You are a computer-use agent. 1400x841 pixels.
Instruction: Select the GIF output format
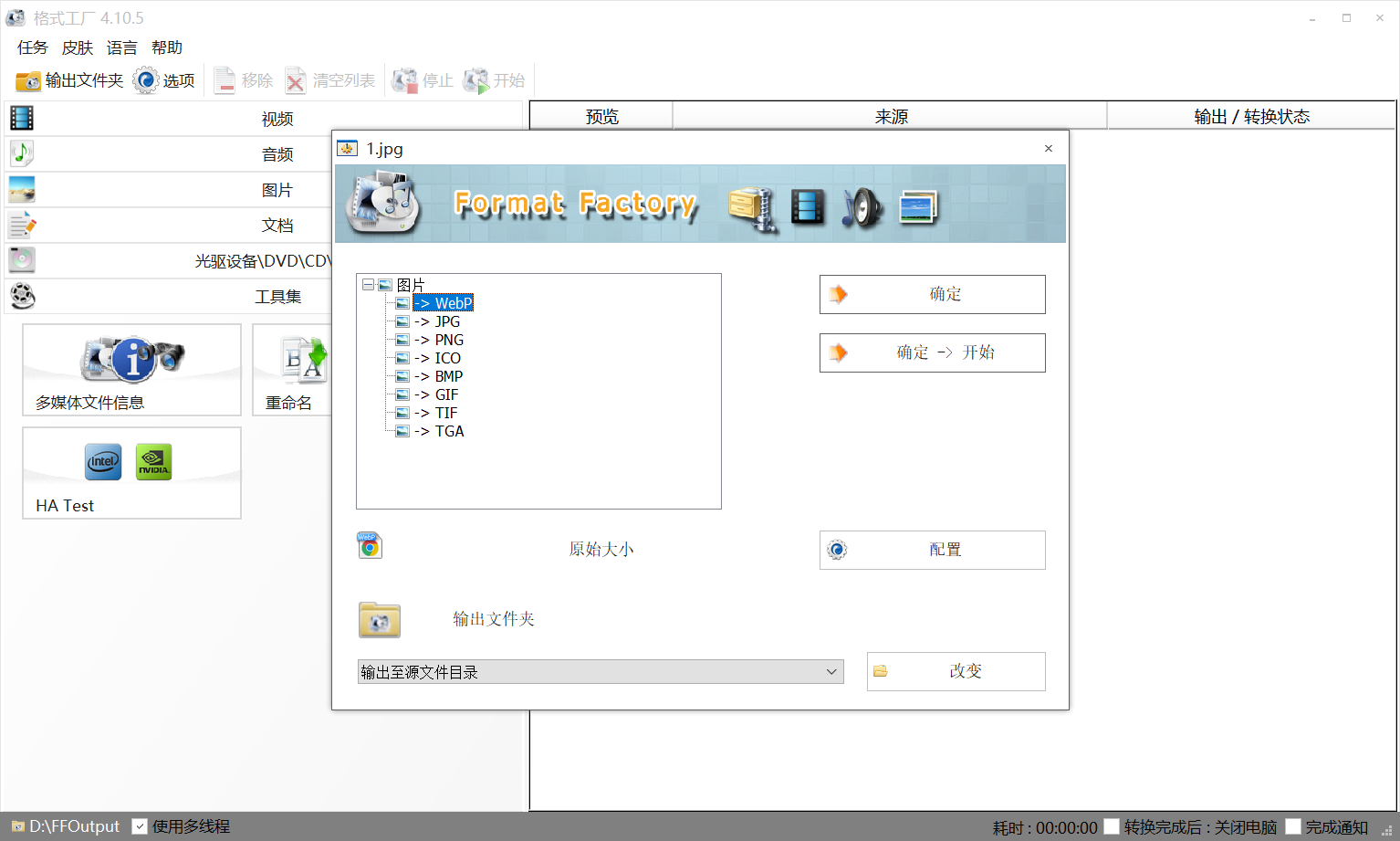(x=436, y=394)
